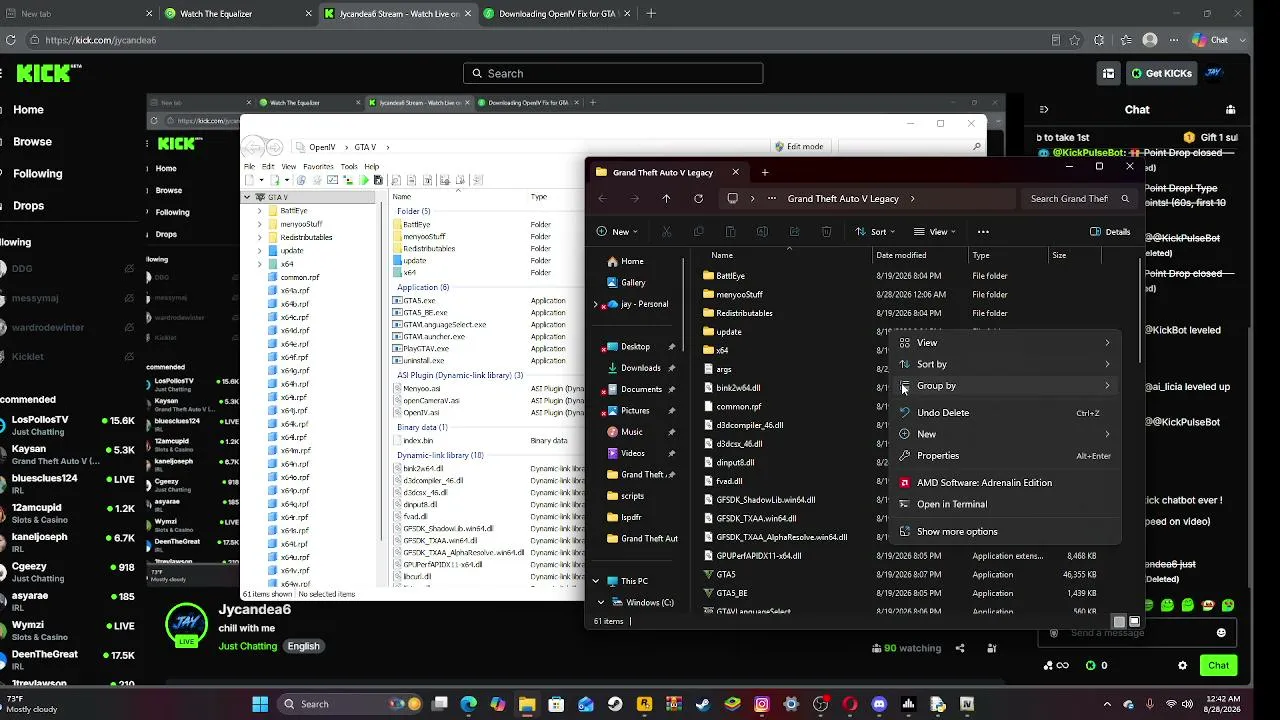Open the View dropdown in Explorer toolbar
Image resolution: width=1280 pixels, height=720 pixels.
coord(937,232)
